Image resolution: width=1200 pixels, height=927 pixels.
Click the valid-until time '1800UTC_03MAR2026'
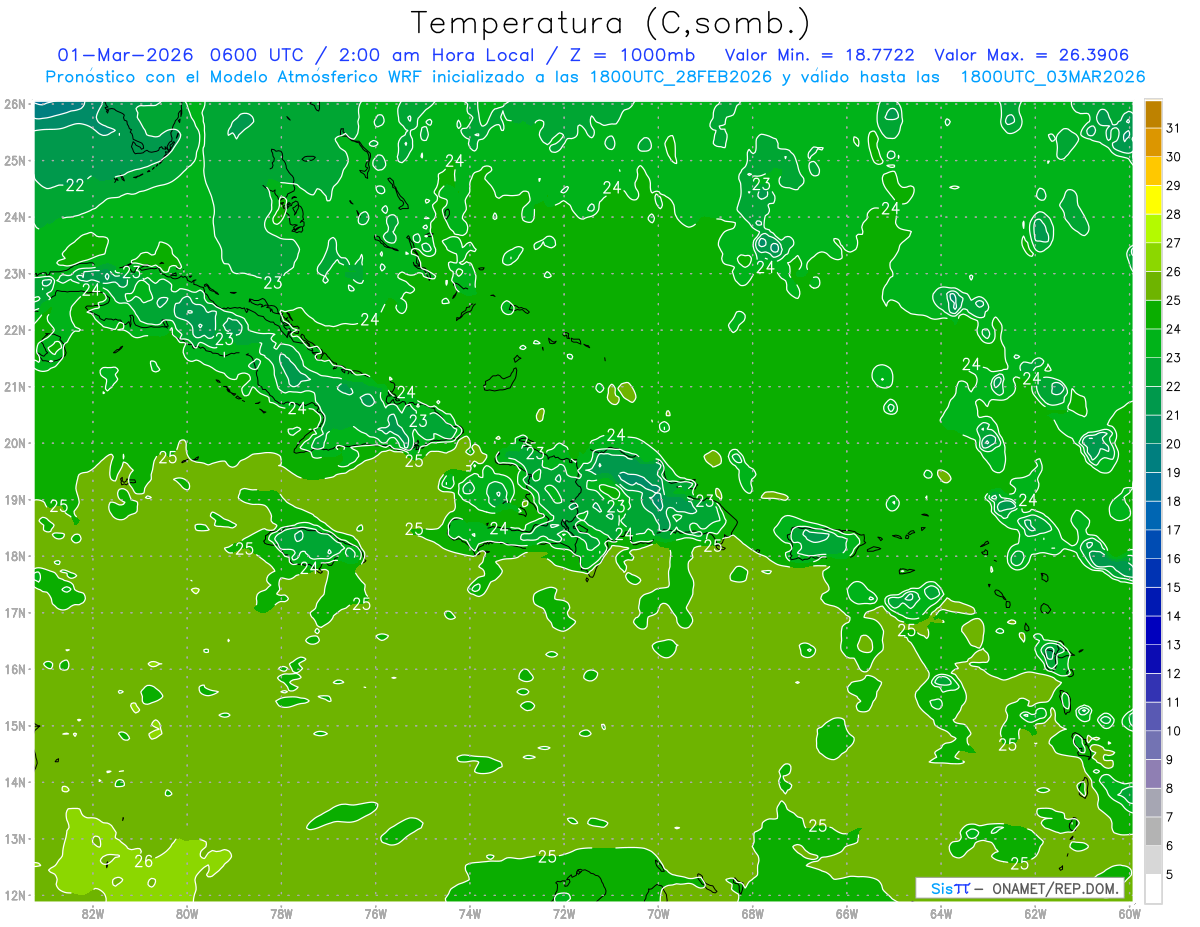1053,77
